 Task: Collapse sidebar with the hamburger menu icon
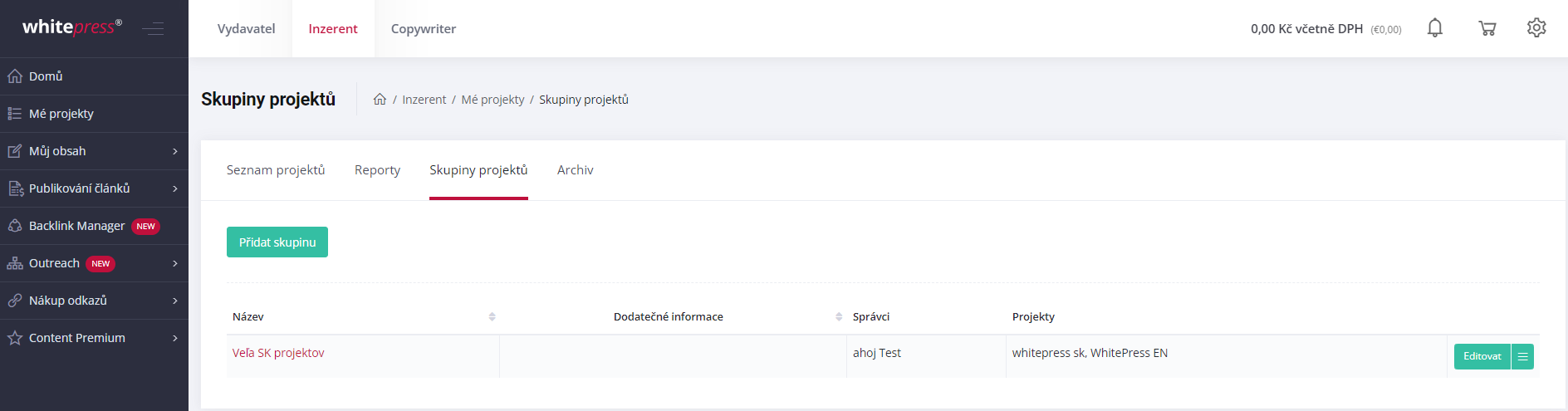tap(152, 29)
